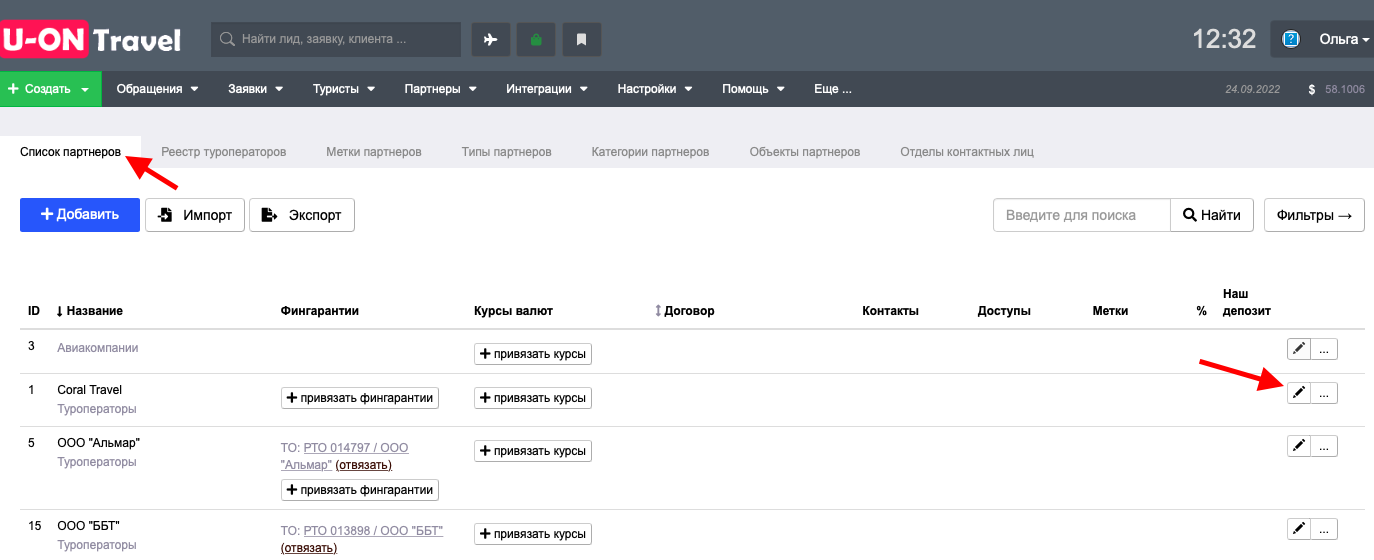The height and width of the screenshot is (560, 1374).
Task: Sort table by Договор column
Action: coord(684,311)
